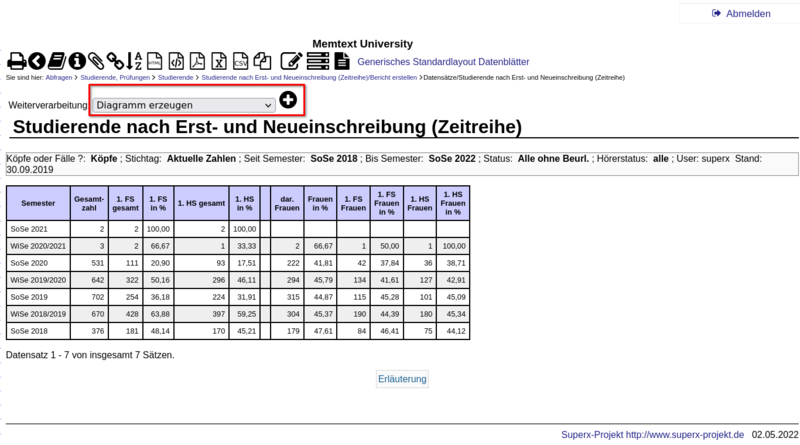Click the 1. FS gesamt column header
This screenshot has width=800, height=445.
125,203
